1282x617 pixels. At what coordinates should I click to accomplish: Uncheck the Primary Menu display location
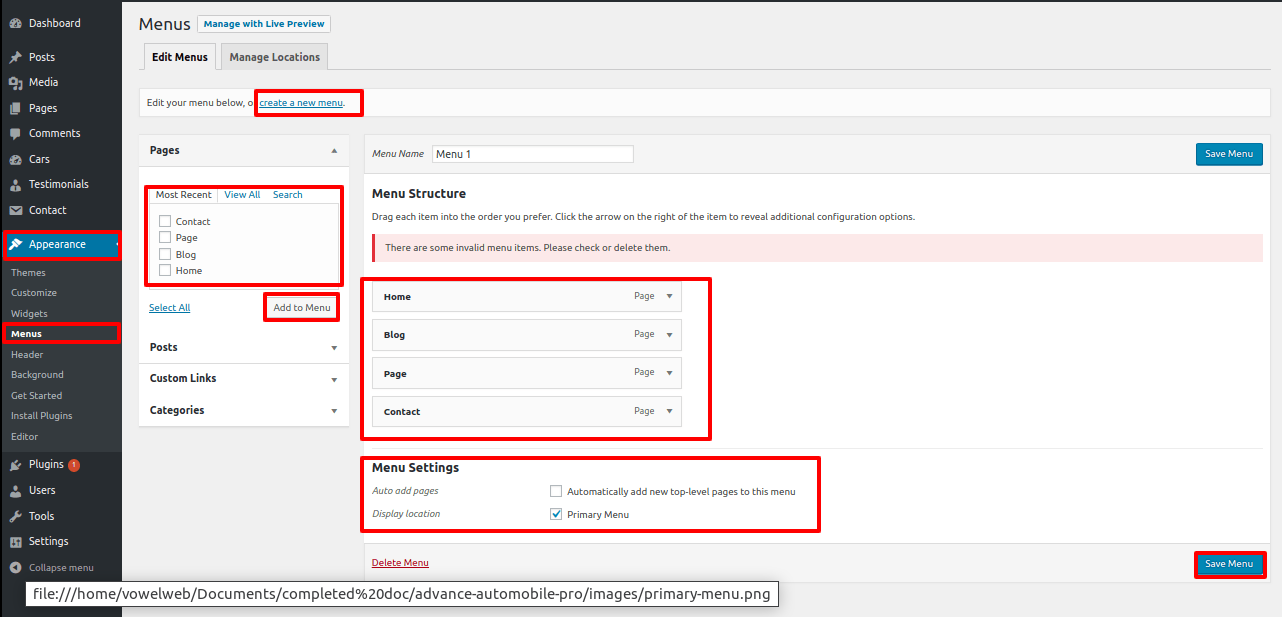coord(556,514)
